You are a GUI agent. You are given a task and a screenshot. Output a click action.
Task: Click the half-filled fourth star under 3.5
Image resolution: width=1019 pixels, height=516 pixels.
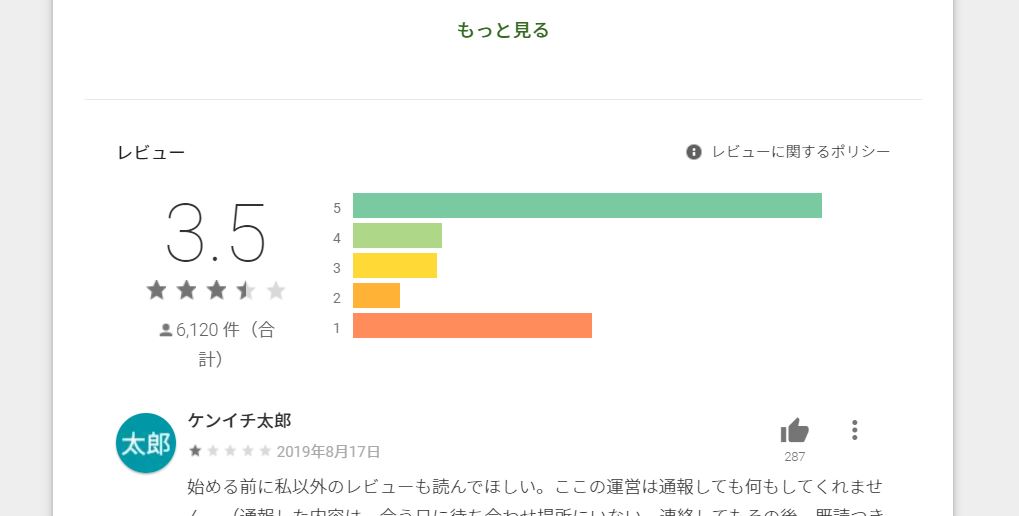tap(246, 290)
